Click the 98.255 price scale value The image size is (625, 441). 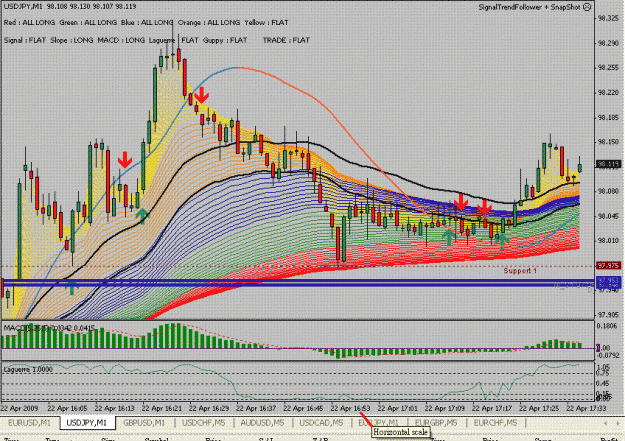click(x=608, y=68)
